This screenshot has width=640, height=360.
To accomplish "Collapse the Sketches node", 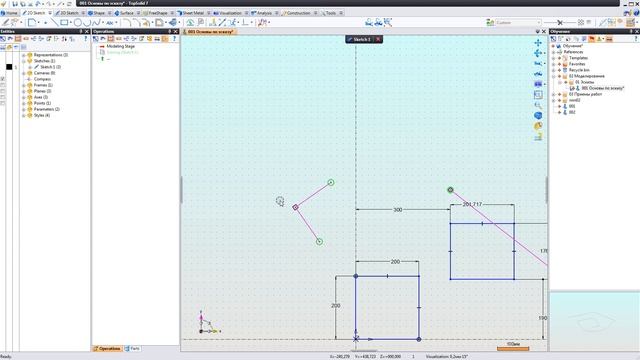I will (x=24, y=61).
